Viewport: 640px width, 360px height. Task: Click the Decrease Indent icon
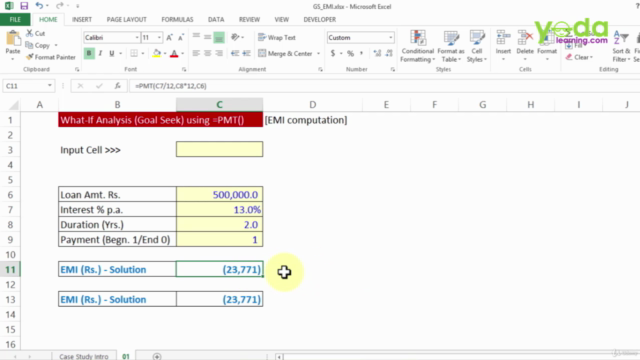pos(235,53)
